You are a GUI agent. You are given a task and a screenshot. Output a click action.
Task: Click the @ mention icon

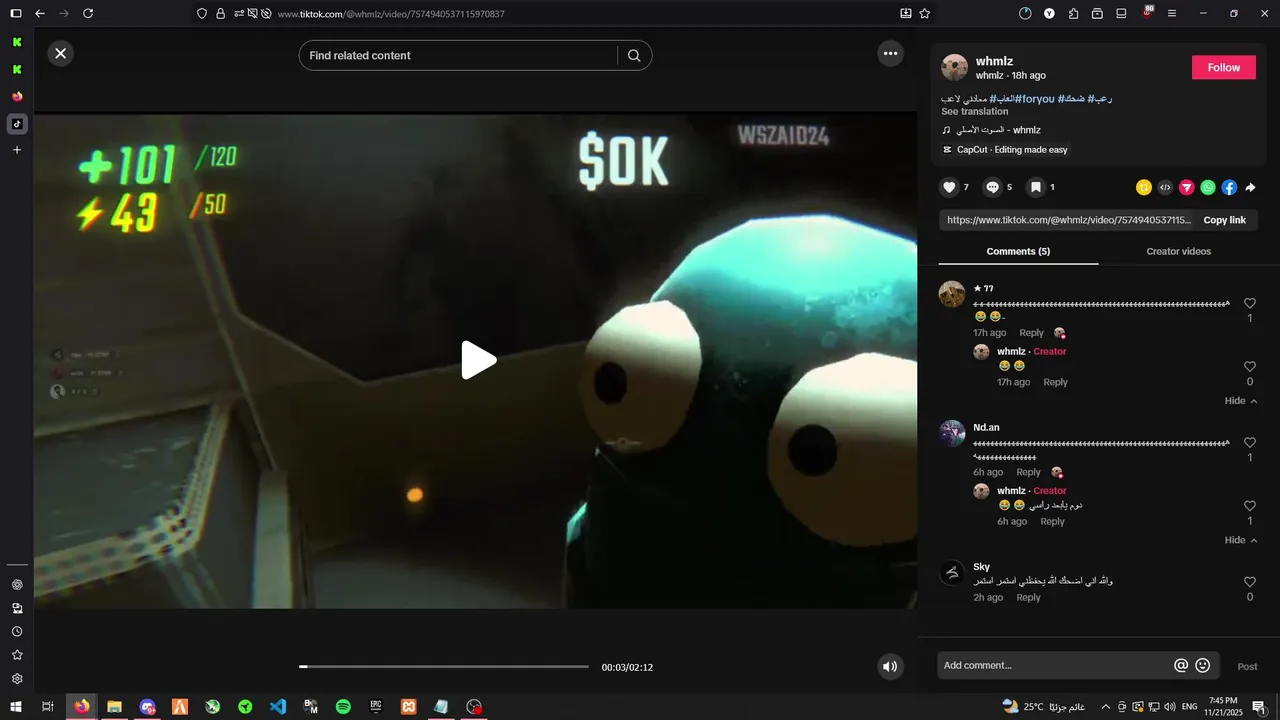click(x=1181, y=666)
